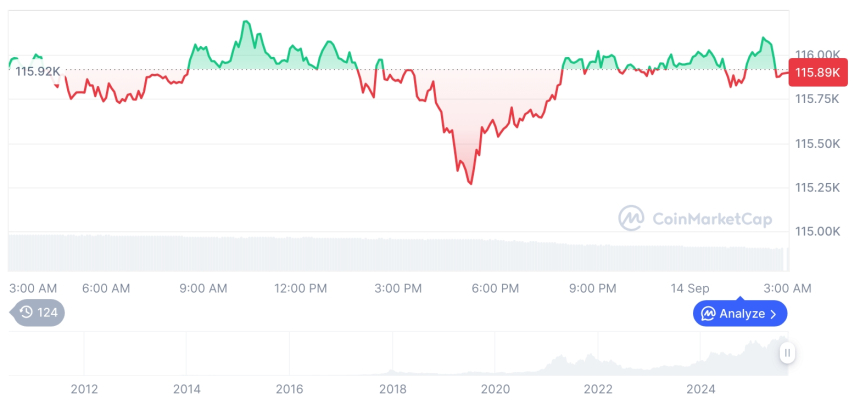Select the 14 Sep date marker
Viewport: 860px width, 401px height.
click(690, 288)
